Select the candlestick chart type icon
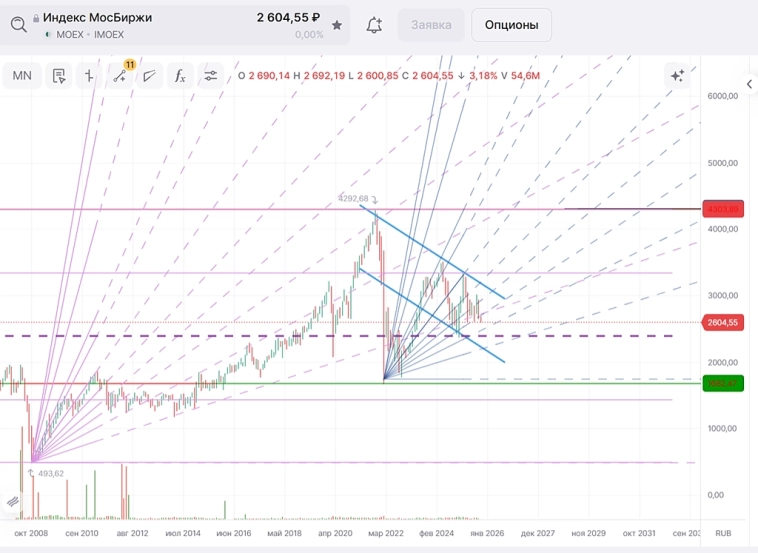Viewport: 758px width, 553px height. [89, 76]
